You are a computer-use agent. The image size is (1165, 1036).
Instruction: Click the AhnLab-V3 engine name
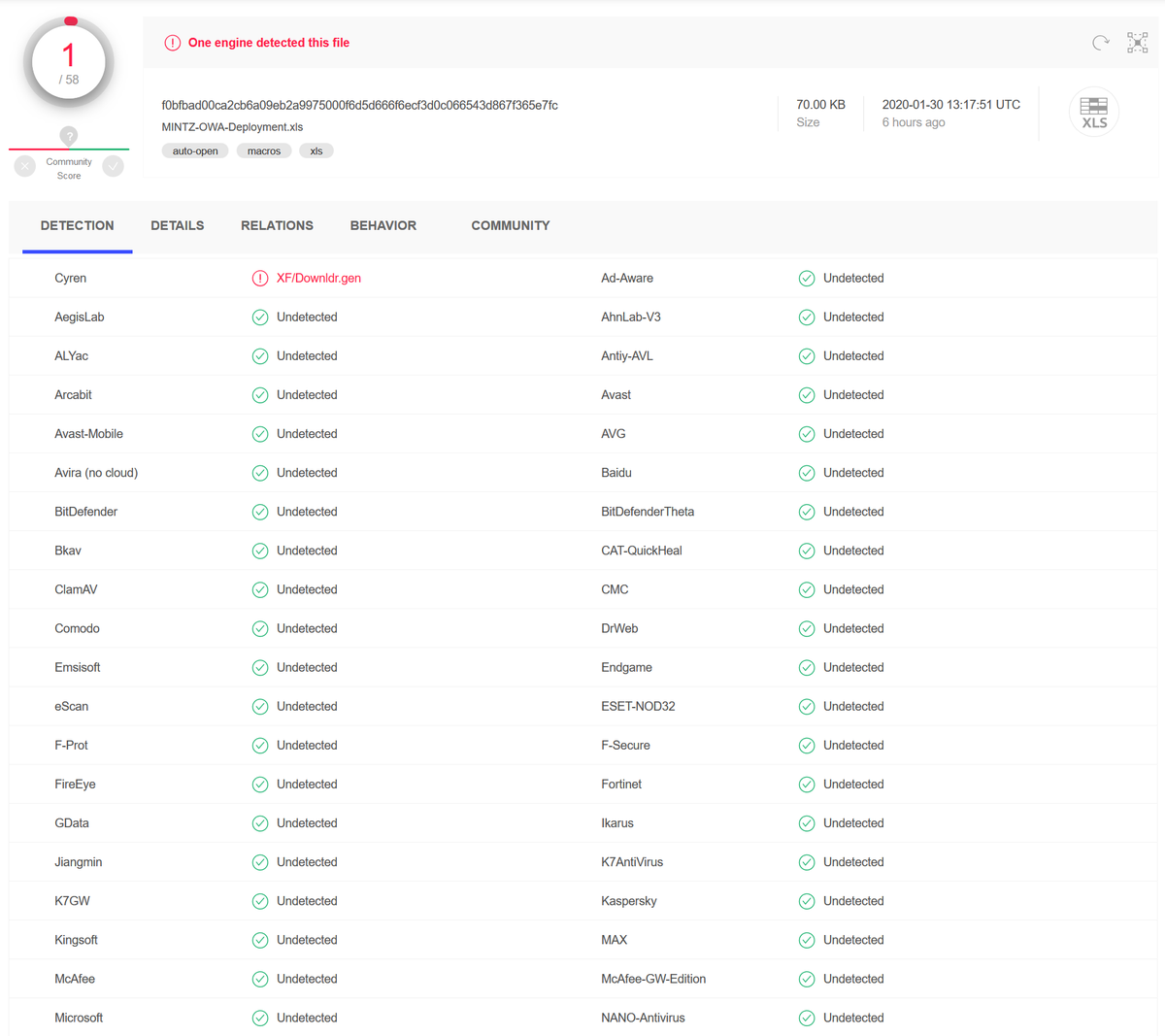pos(631,317)
